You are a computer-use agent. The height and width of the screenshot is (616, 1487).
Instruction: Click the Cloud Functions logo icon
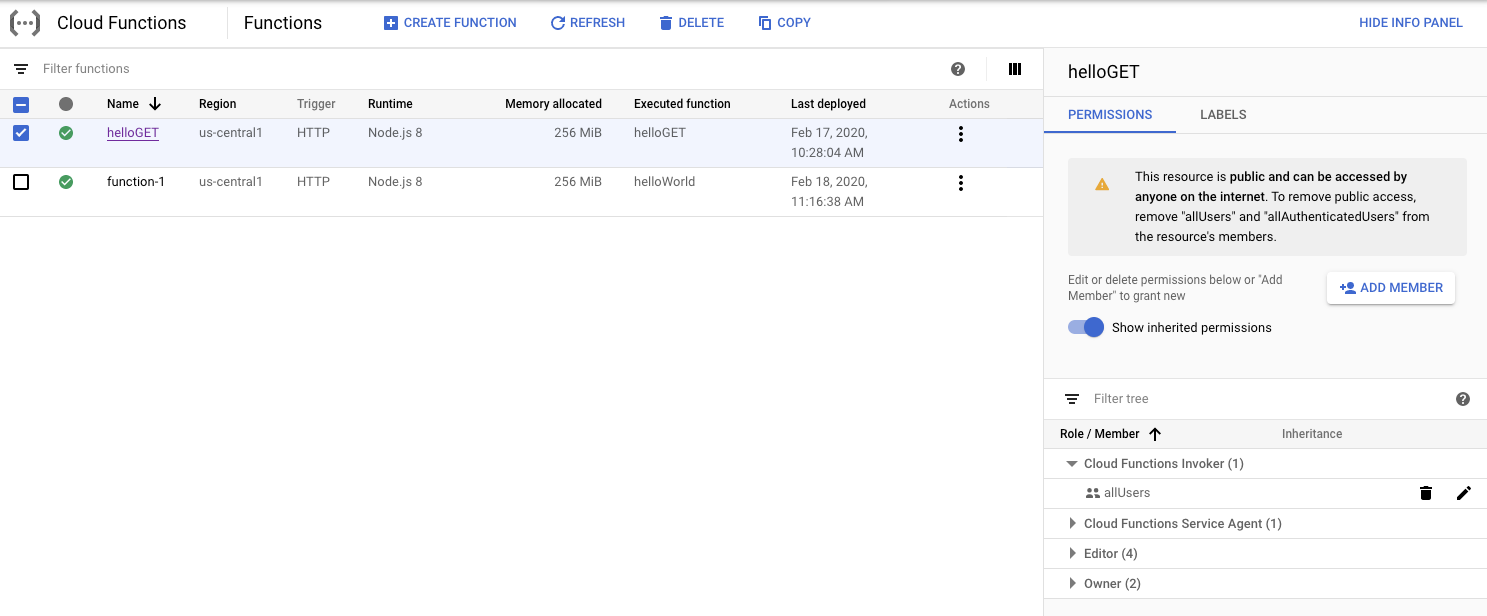coord(25,23)
